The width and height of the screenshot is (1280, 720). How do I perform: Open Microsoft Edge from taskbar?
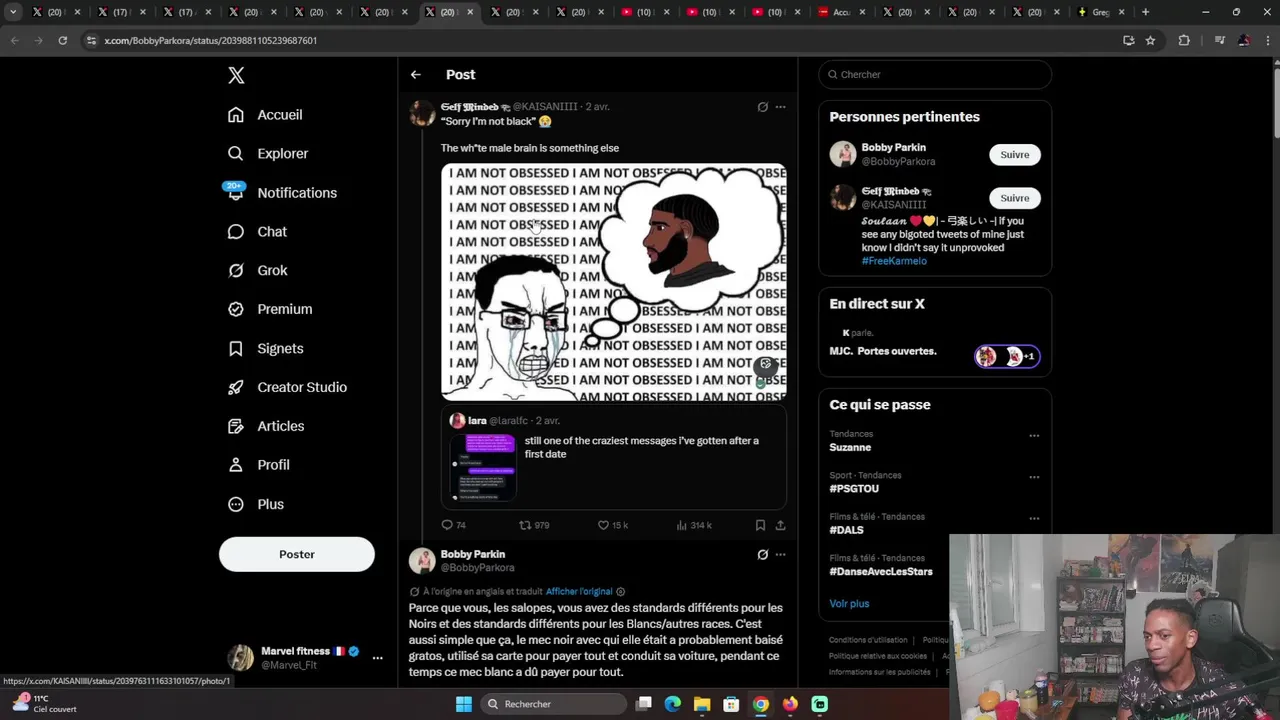point(673,704)
